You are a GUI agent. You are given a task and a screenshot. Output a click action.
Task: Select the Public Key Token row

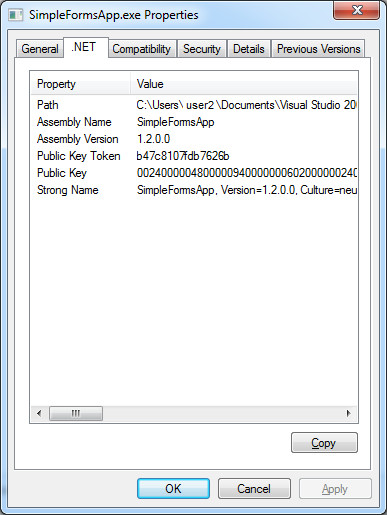pyautogui.click(x=194, y=156)
